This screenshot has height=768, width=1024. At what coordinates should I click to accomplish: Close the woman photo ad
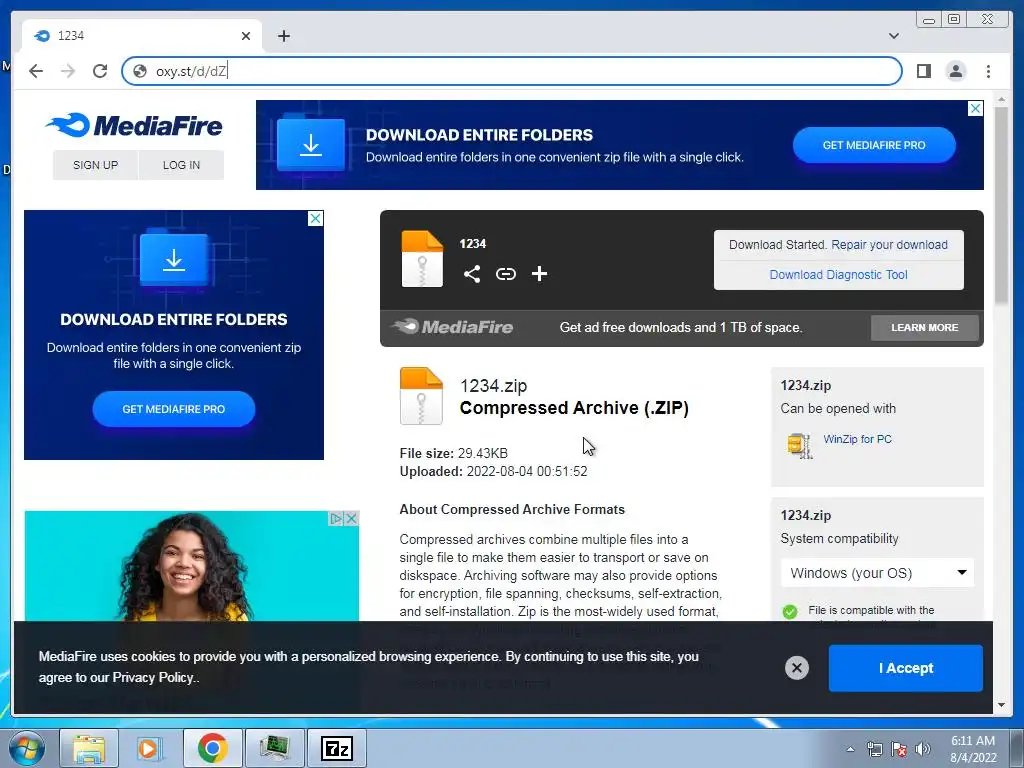pos(351,519)
